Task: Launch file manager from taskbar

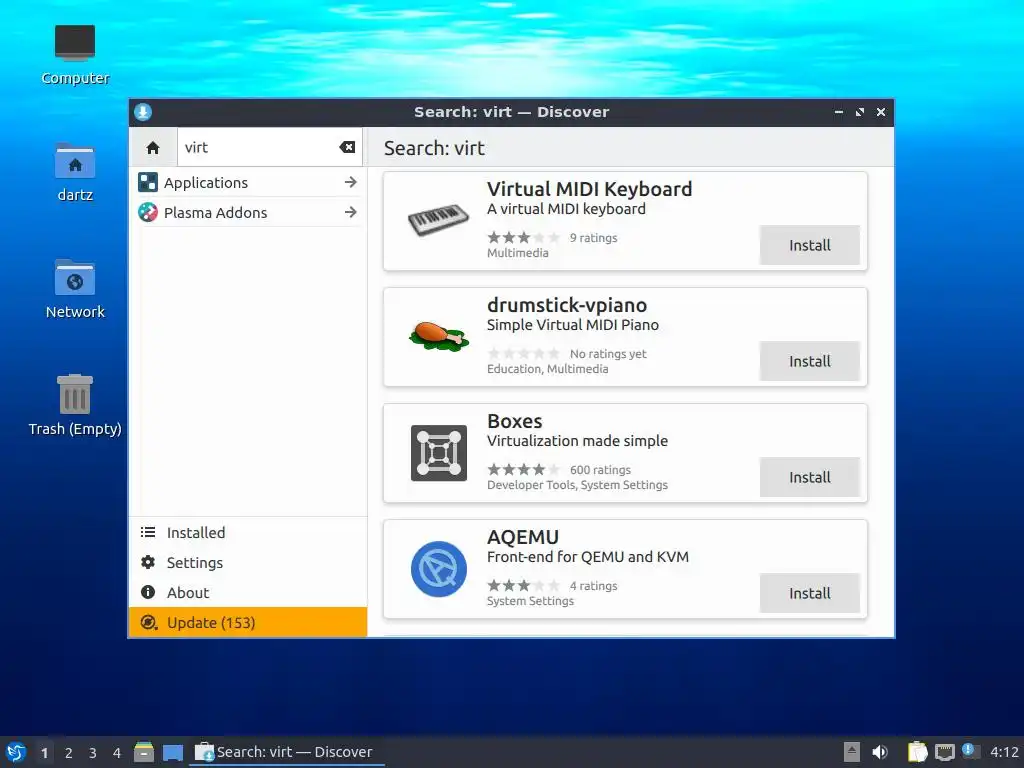Action: tap(144, 752)
